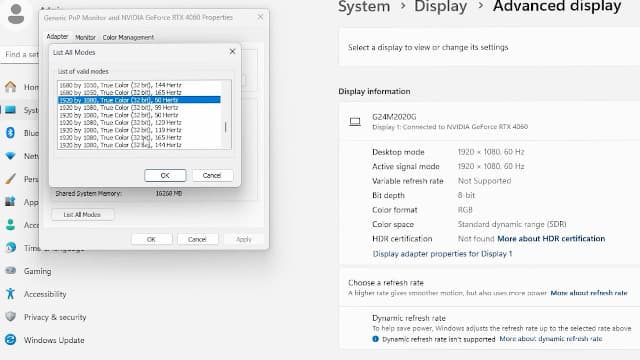Close the List All Modes dialog
This screenshot has width=640, height=360.
[x=232, y=51]
